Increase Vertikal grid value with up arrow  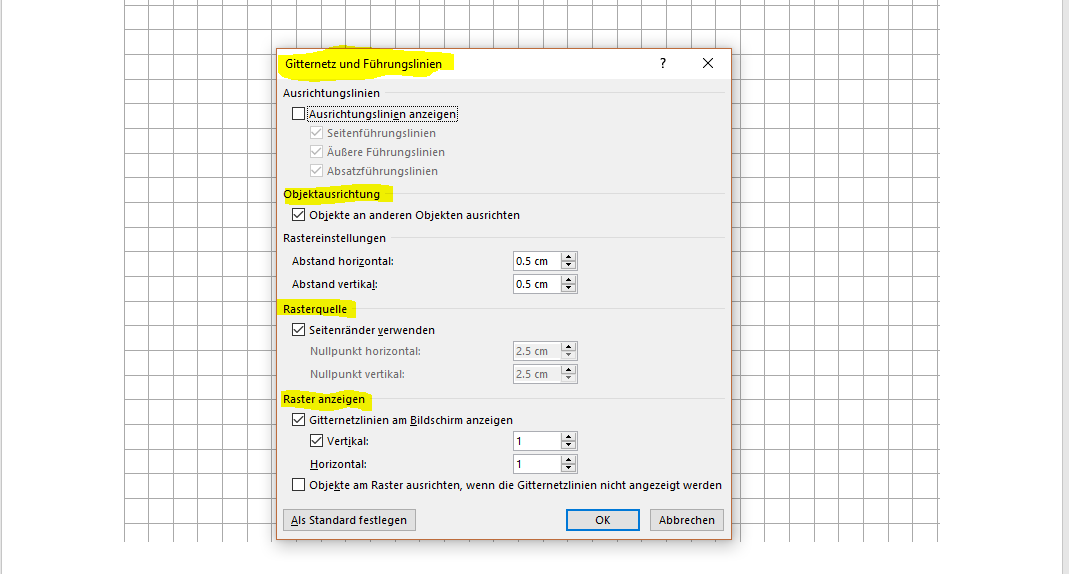(x=569, y=436)
